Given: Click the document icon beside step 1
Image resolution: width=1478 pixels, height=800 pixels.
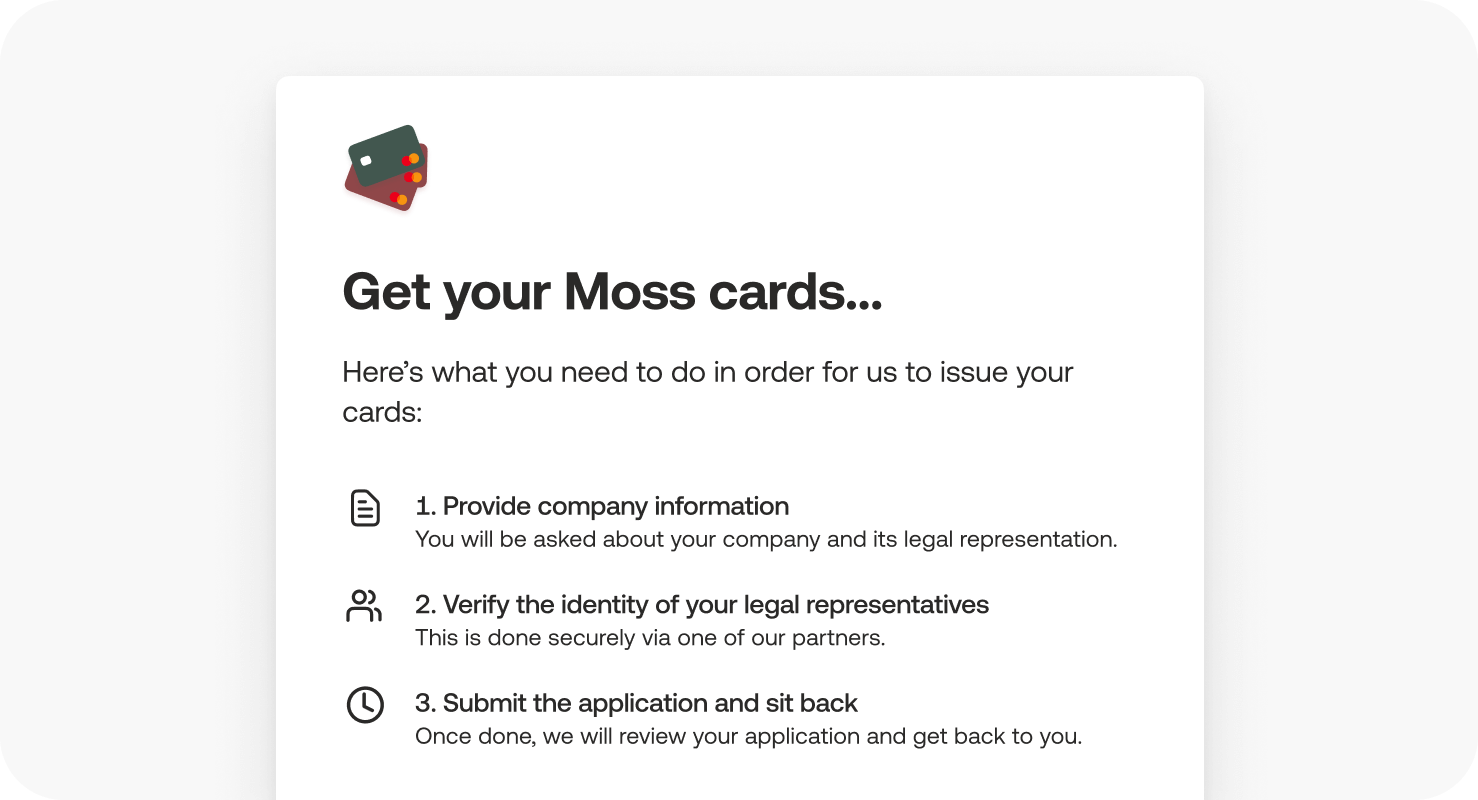Looking at the screenshot, I should coord(365,508).
